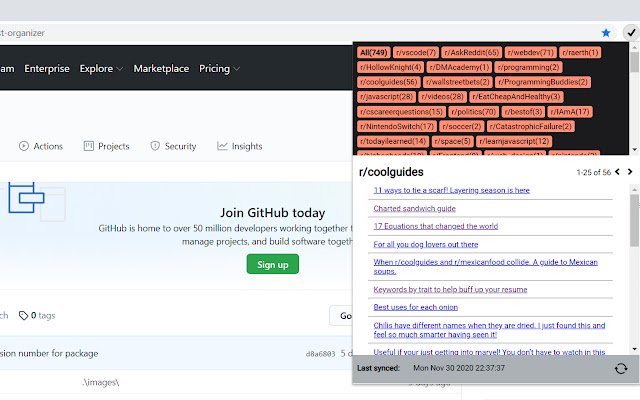
Task: Select the r/HollowKnight(4) tag
Action: coord(390,67)
